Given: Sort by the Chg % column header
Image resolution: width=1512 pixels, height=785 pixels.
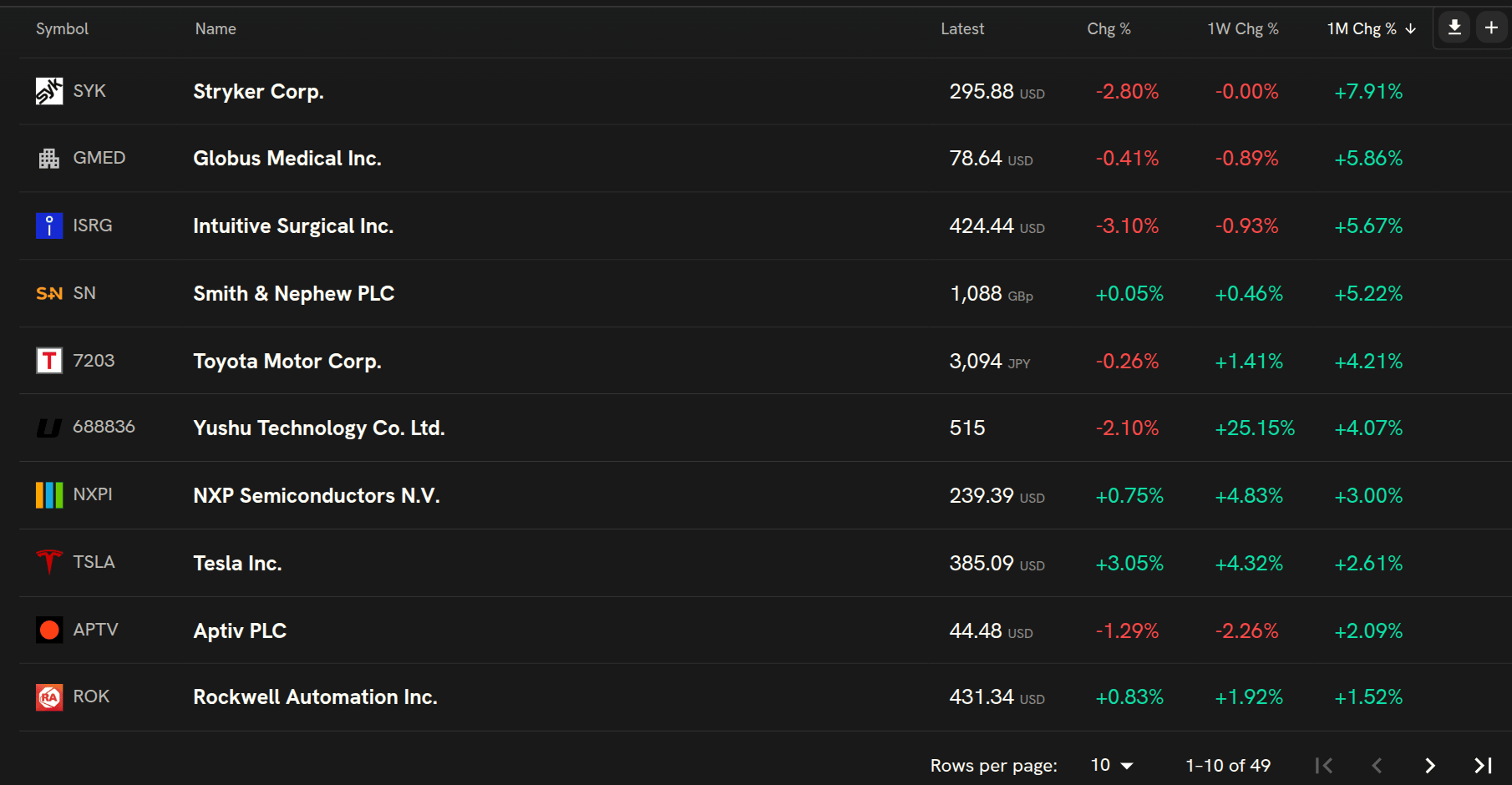Looking at the screenshot, I should pos(1109,28).
